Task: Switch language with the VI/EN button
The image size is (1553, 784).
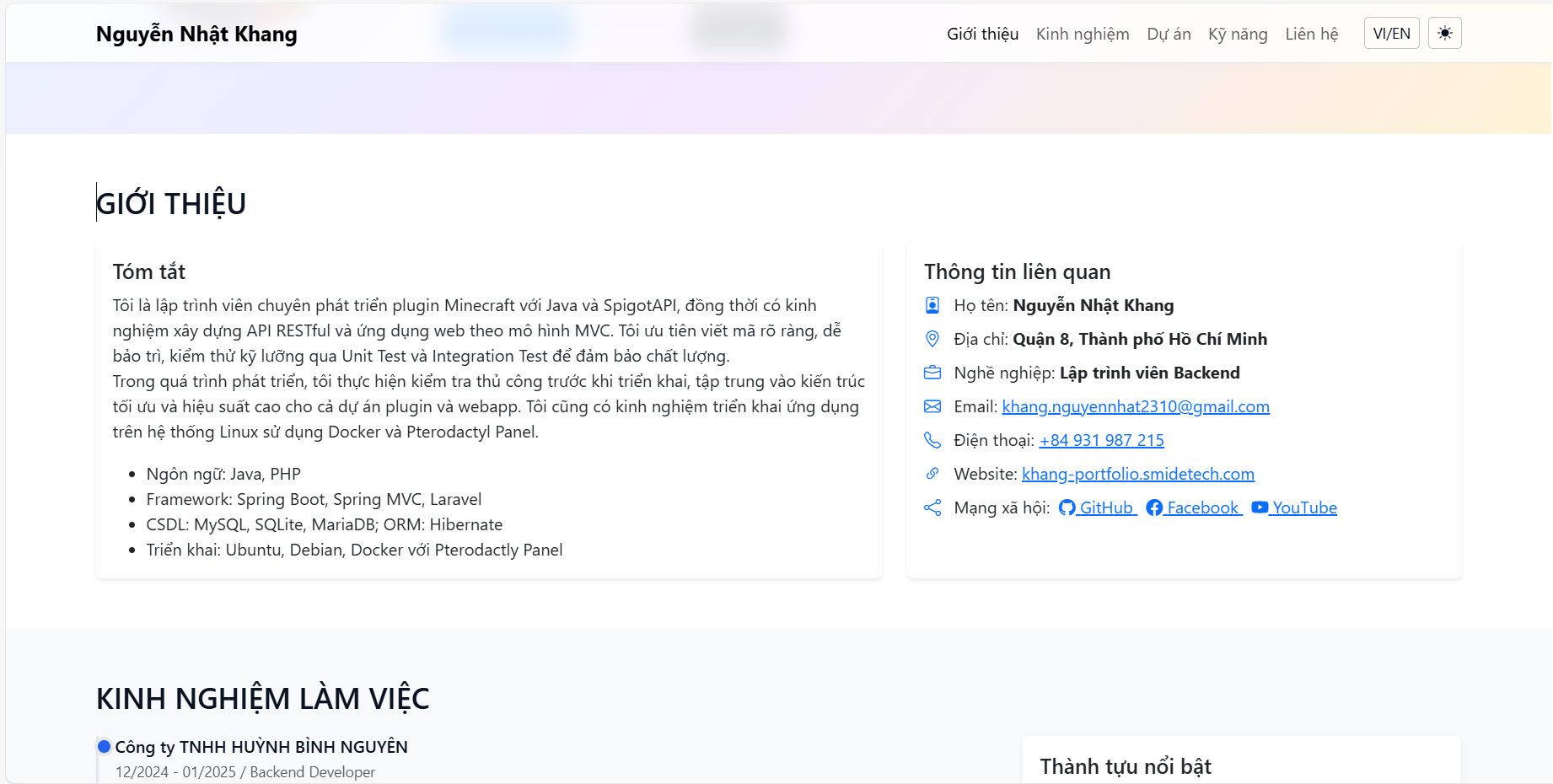Action: pos(1391,34)
